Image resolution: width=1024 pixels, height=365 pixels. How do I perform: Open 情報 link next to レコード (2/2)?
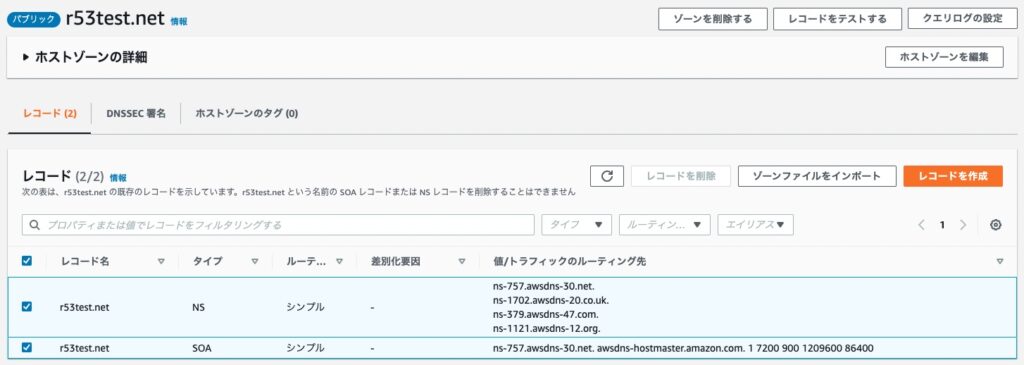pyautogui.click(x=118, y=178)
